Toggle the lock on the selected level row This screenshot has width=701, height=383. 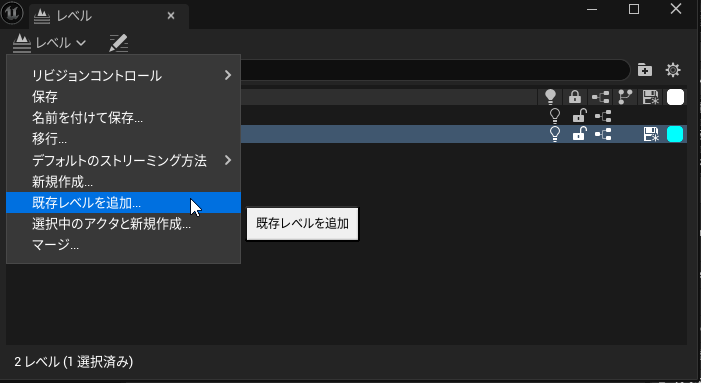pos(579,134)
